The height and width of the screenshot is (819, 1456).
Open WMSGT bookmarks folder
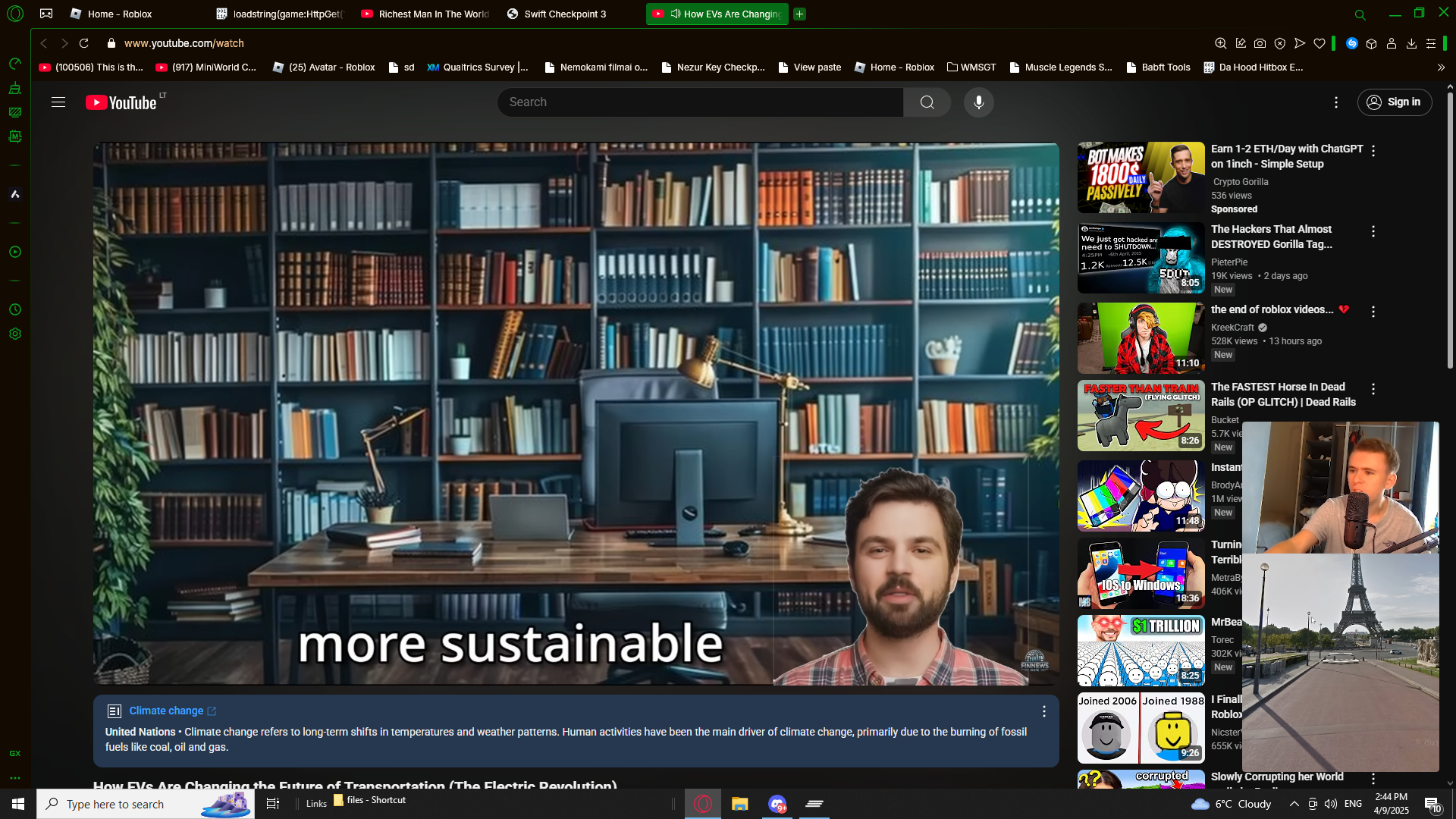[971, 67]
